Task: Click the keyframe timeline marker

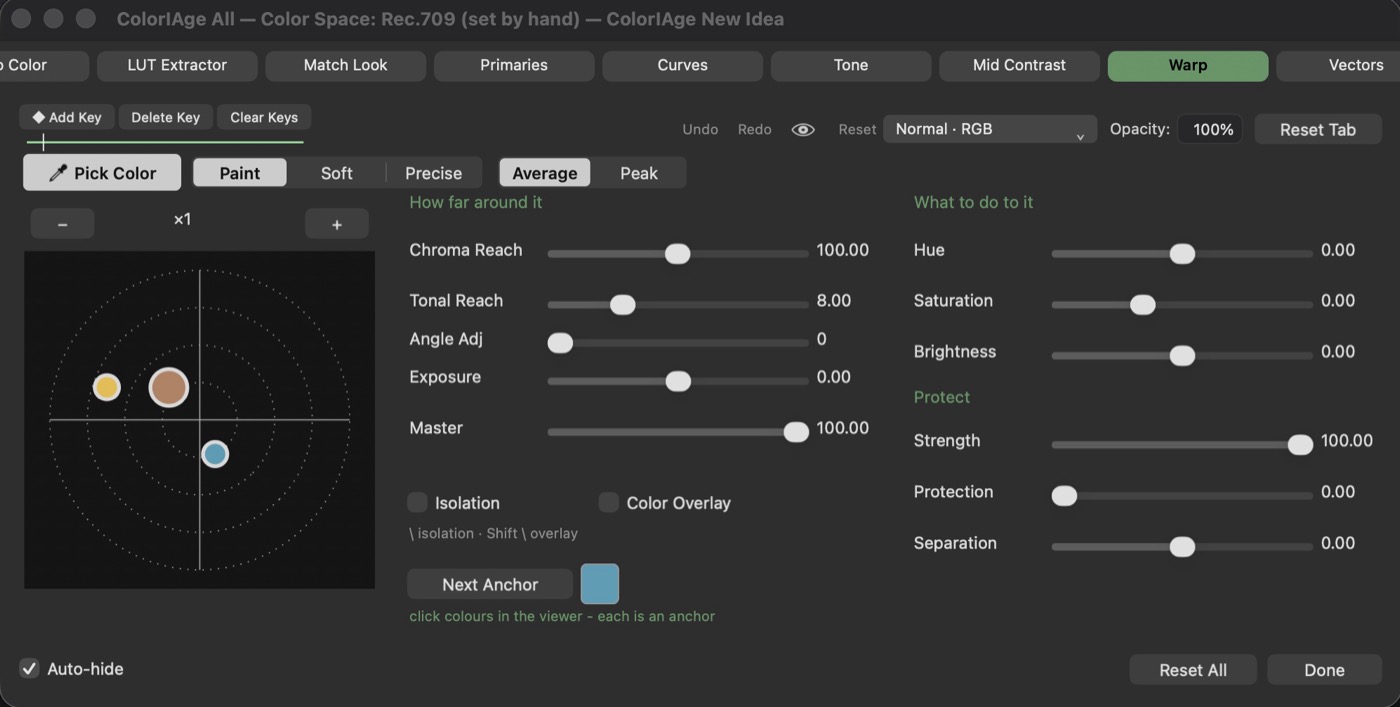Action: (43, 141)
